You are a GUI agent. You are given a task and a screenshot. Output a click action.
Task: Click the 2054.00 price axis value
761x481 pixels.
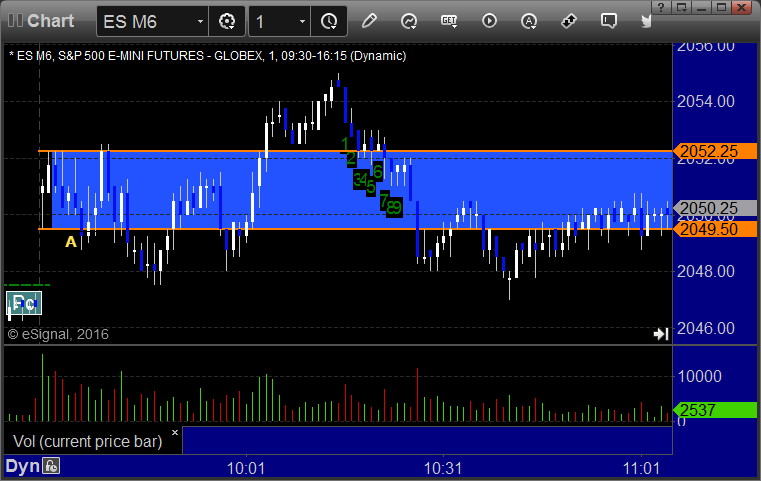[706, 101]
